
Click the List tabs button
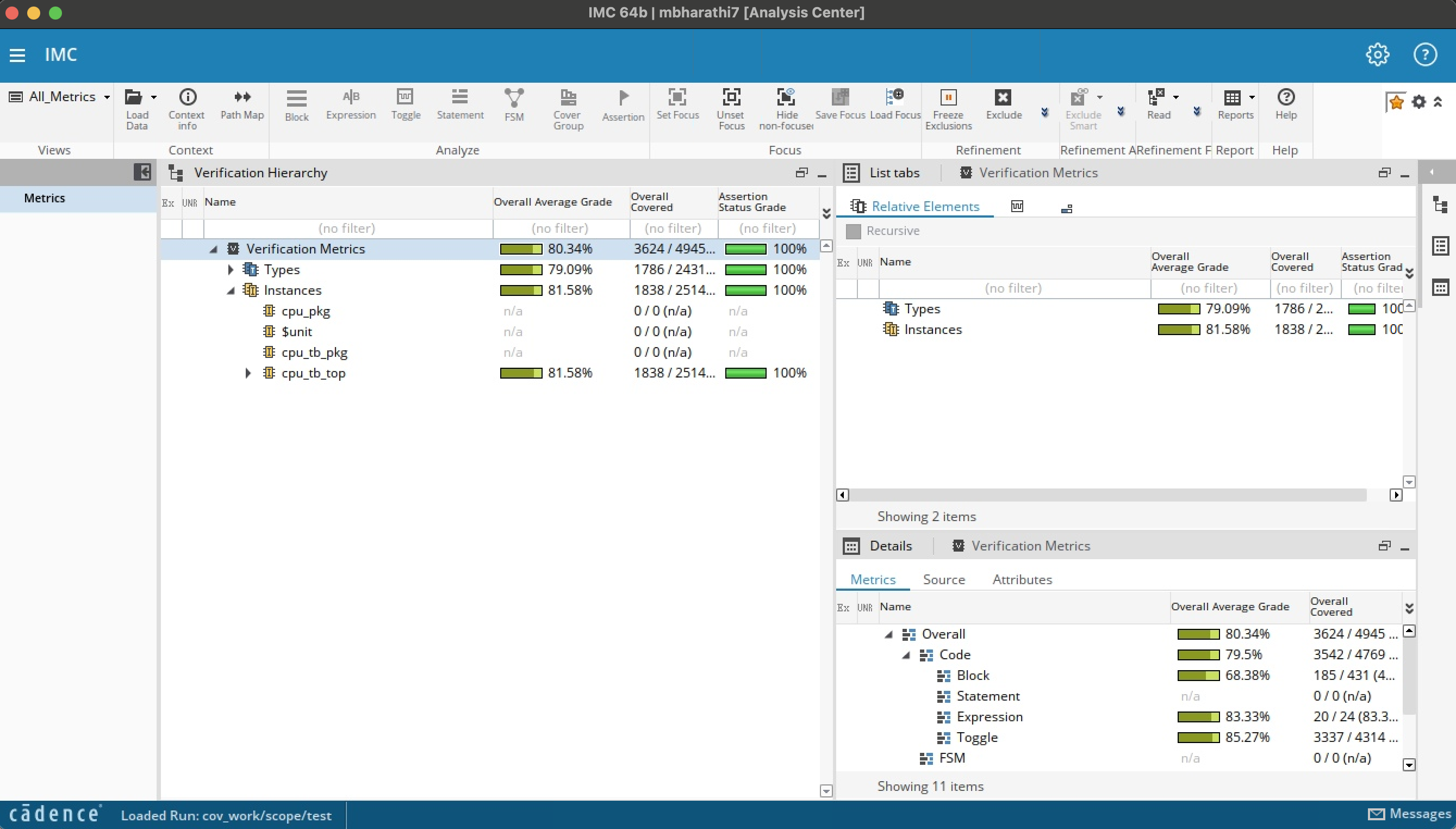click(881, 172)
